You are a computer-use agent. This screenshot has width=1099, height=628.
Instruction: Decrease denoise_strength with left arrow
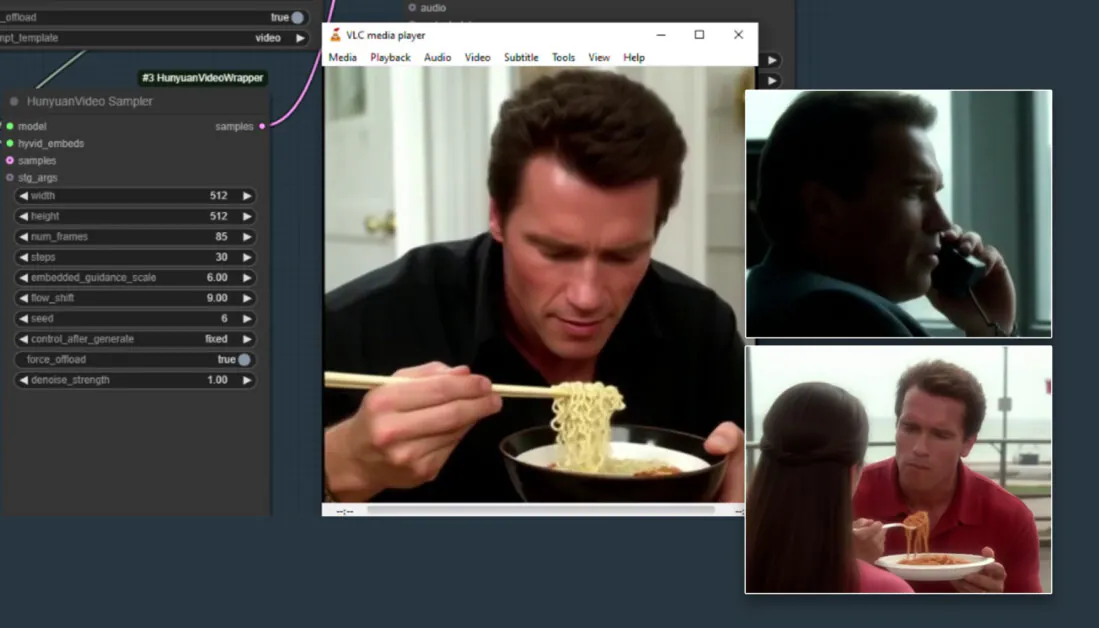[23, 380]
